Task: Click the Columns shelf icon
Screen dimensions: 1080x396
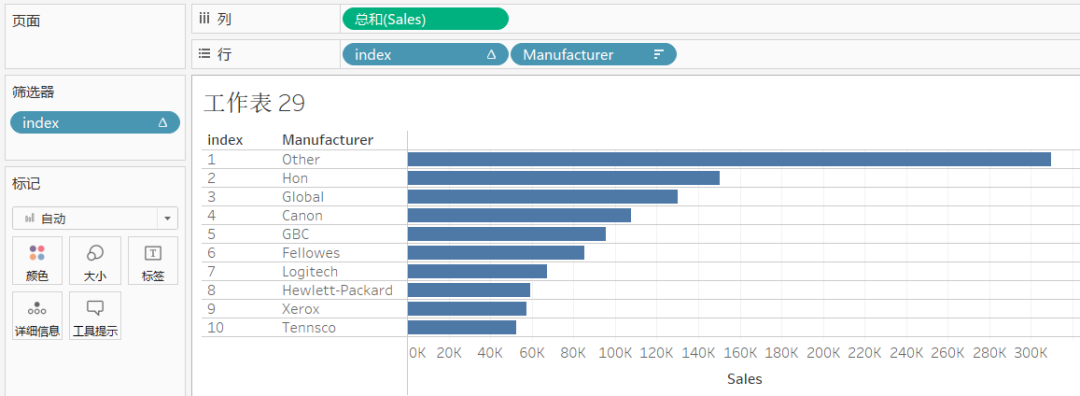Action: coord(204,19)
